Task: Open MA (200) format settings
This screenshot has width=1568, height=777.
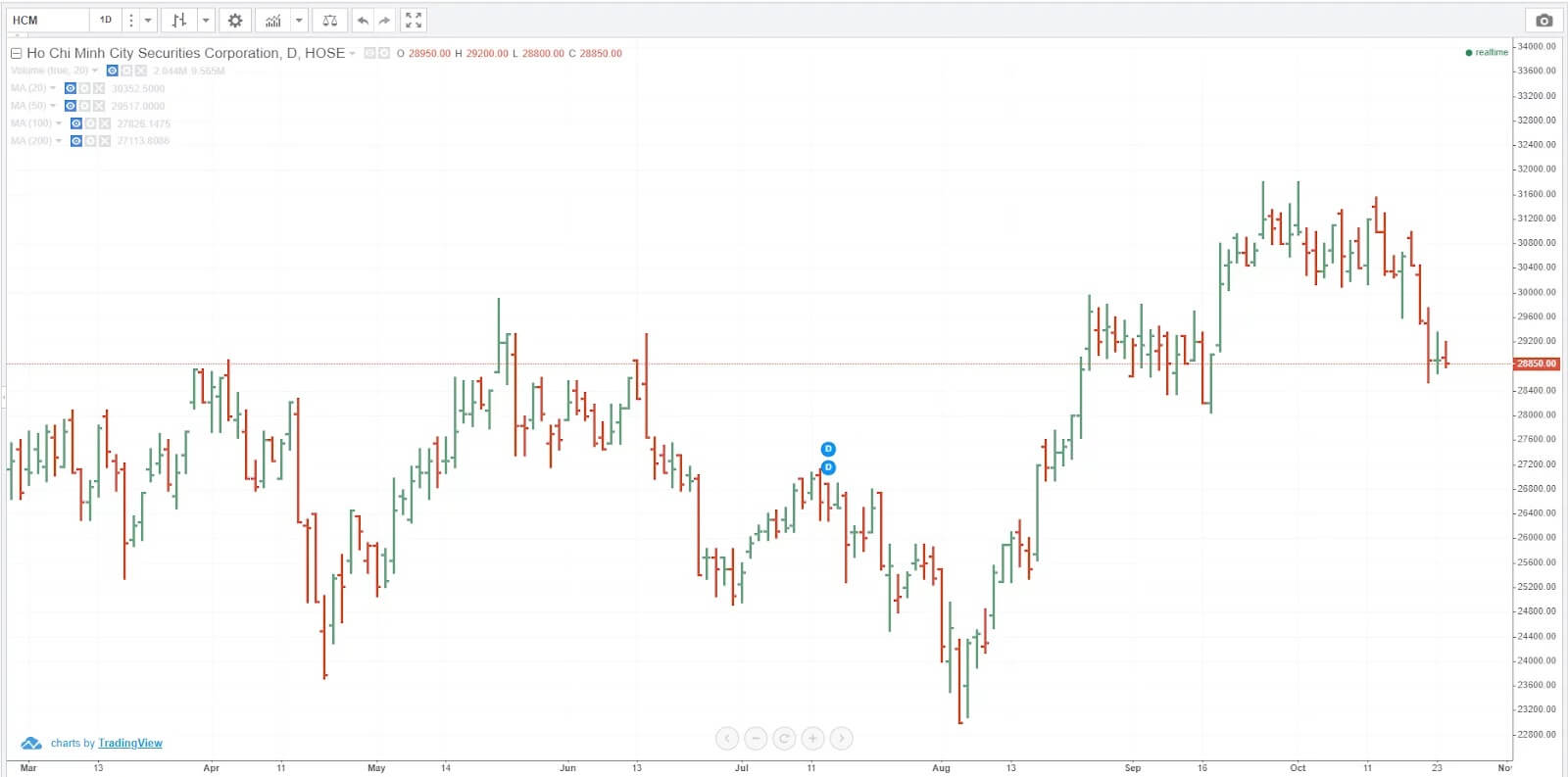Action: pyautogui.click(x=90, y=141)
